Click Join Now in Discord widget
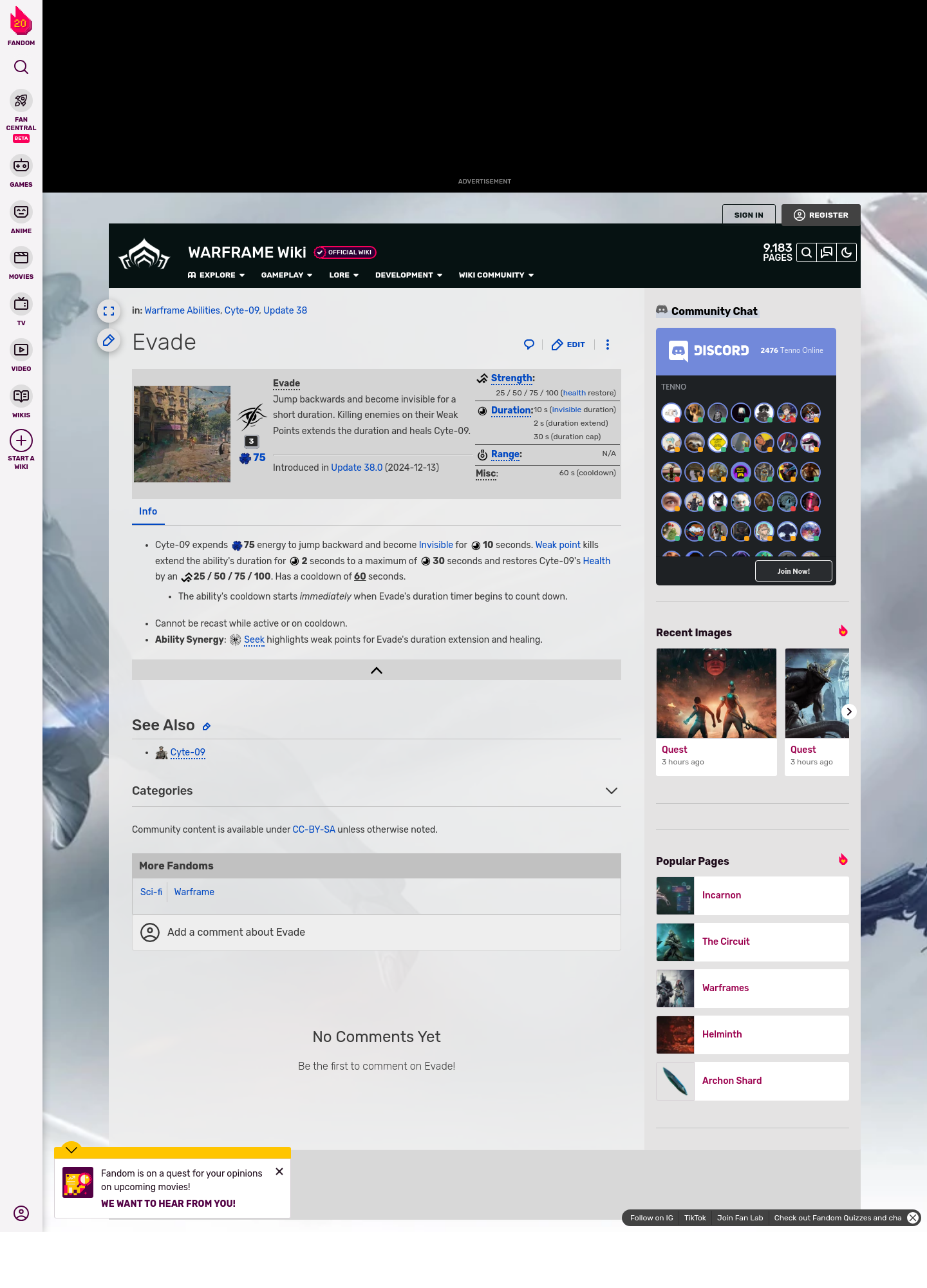Image resolution: width=927 pixels, height=1288 pixels. click(793, 571)
